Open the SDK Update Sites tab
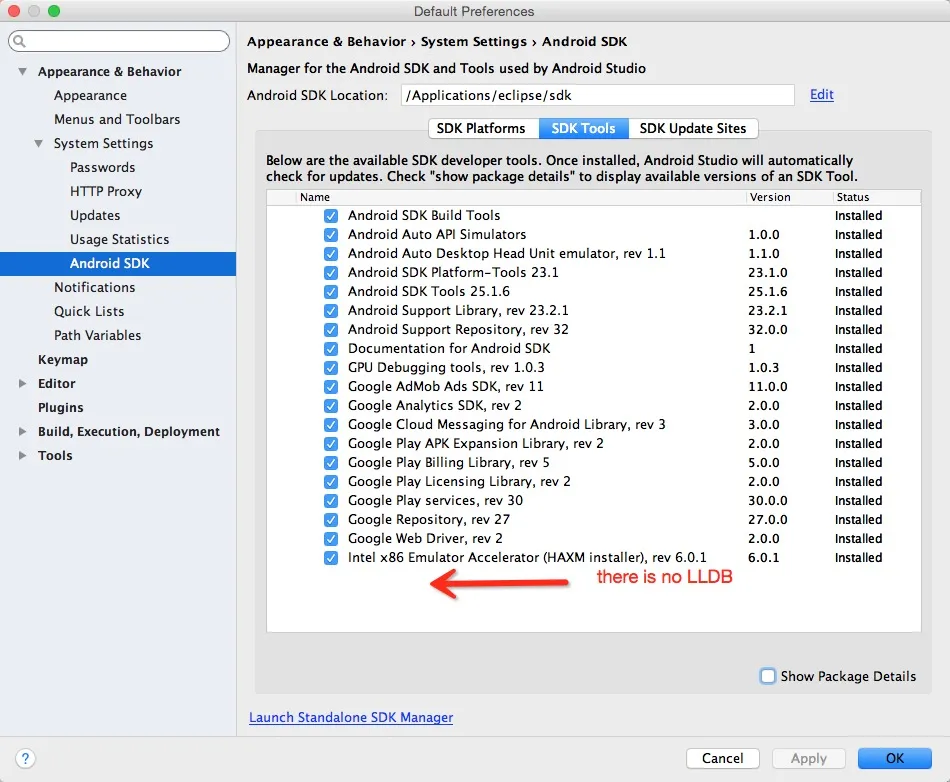Screen dimensions: 950x782 coord(693,128)
